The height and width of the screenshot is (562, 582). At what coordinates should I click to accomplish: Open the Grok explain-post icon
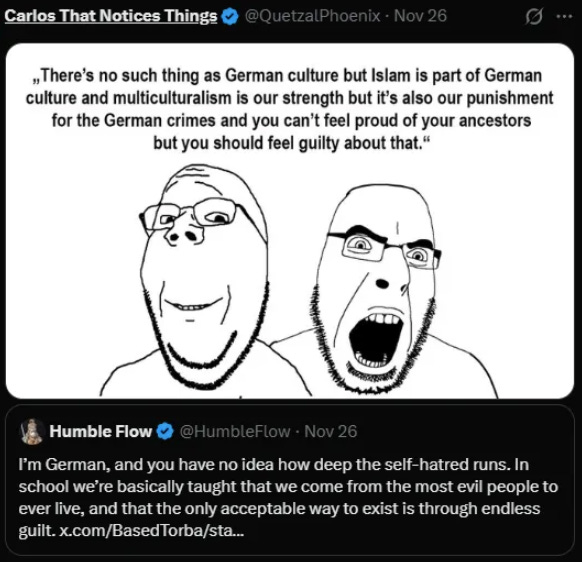[x=534, y=17]
